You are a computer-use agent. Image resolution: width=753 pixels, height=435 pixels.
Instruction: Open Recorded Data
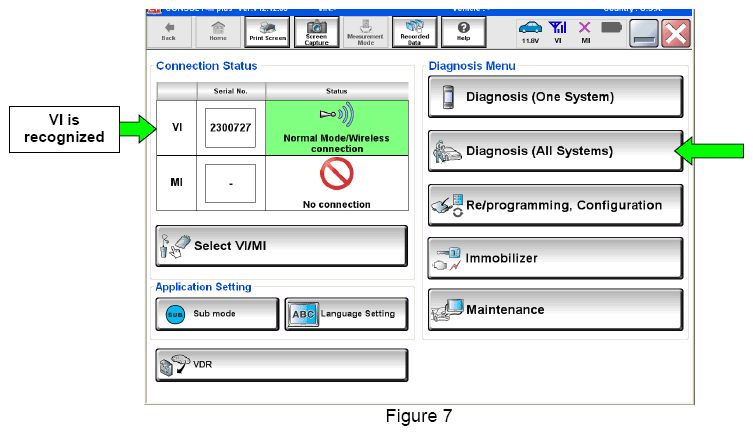pos(414,32)
